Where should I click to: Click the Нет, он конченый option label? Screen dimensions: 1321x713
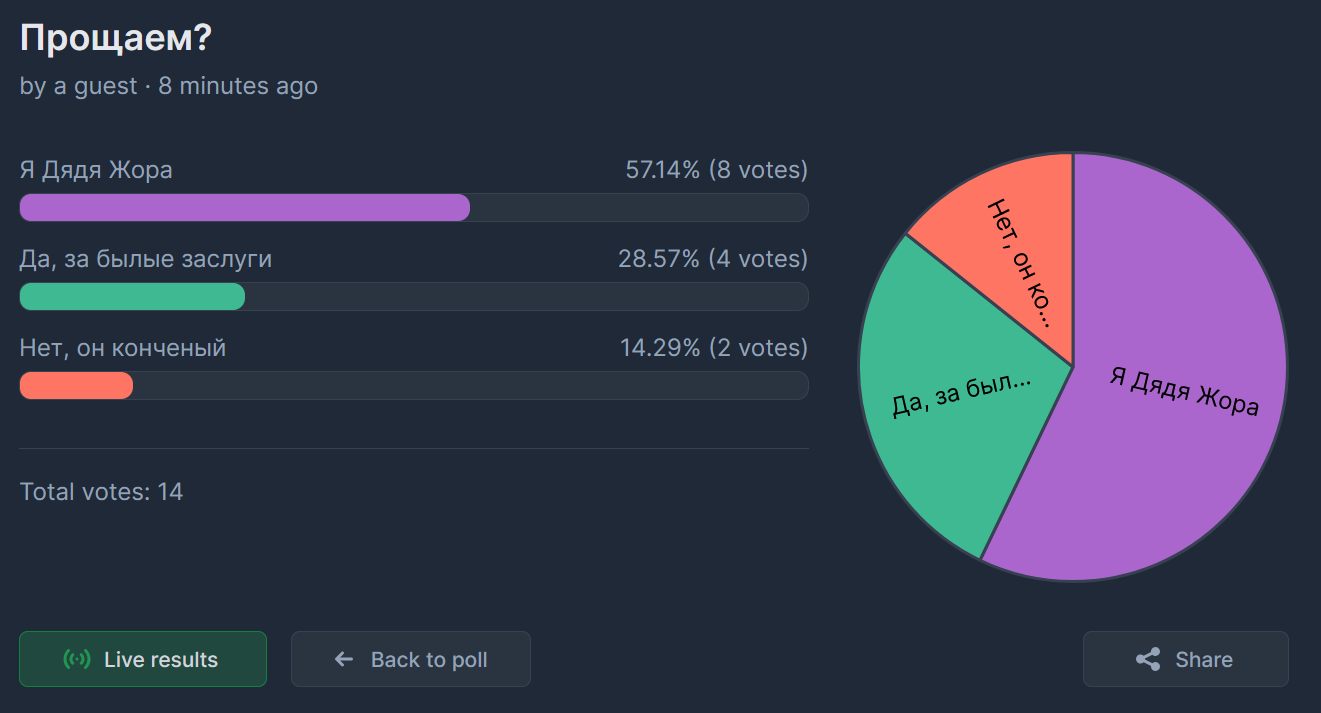click(123, 348)
